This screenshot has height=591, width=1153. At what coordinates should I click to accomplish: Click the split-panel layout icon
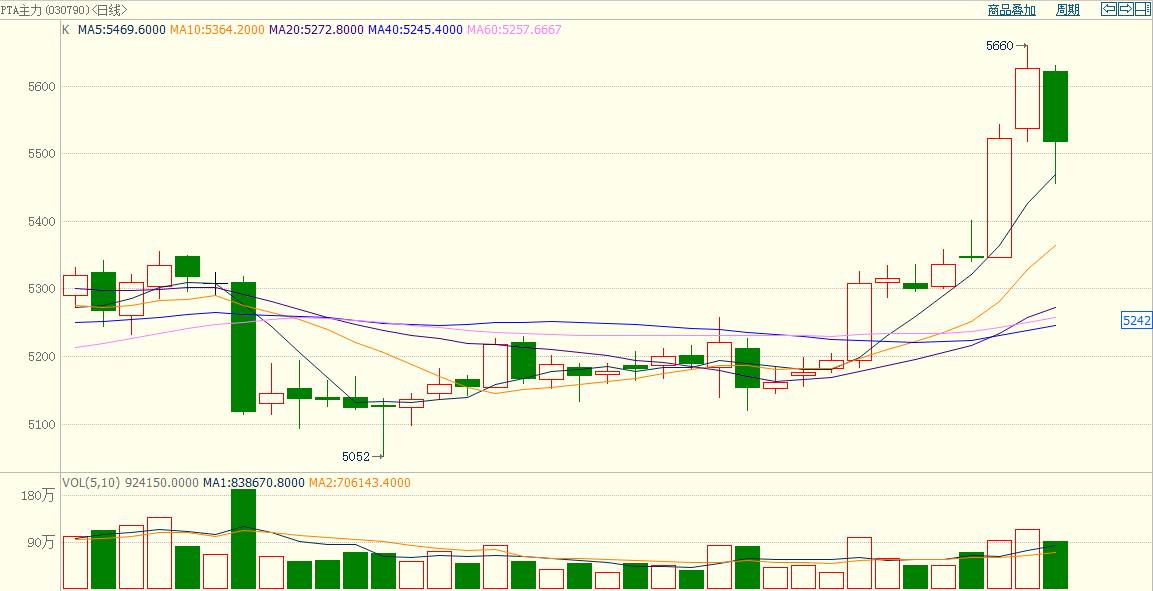point(1141,9)
